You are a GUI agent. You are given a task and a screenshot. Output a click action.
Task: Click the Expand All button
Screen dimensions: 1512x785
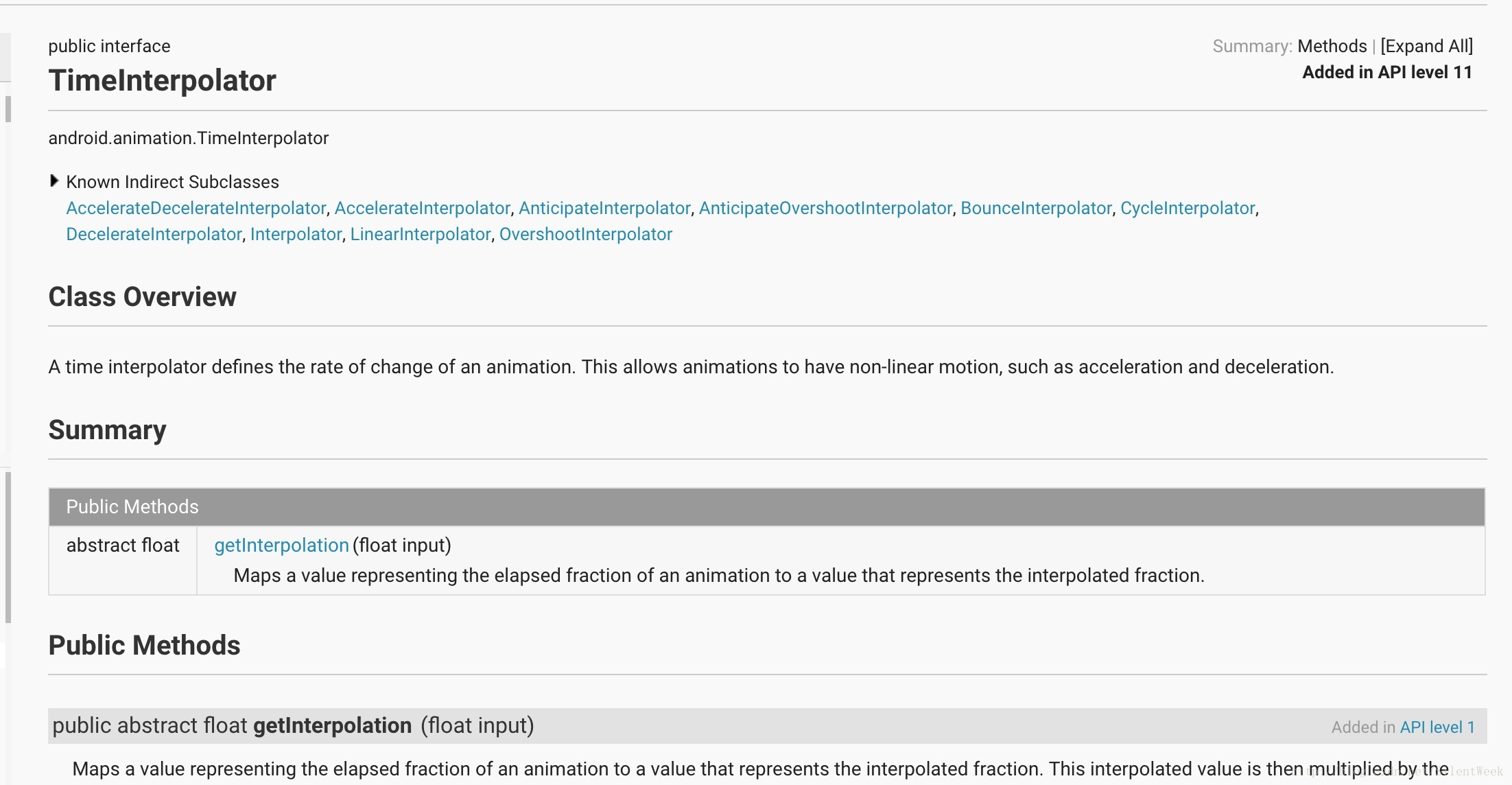[x=1426, y=46]
